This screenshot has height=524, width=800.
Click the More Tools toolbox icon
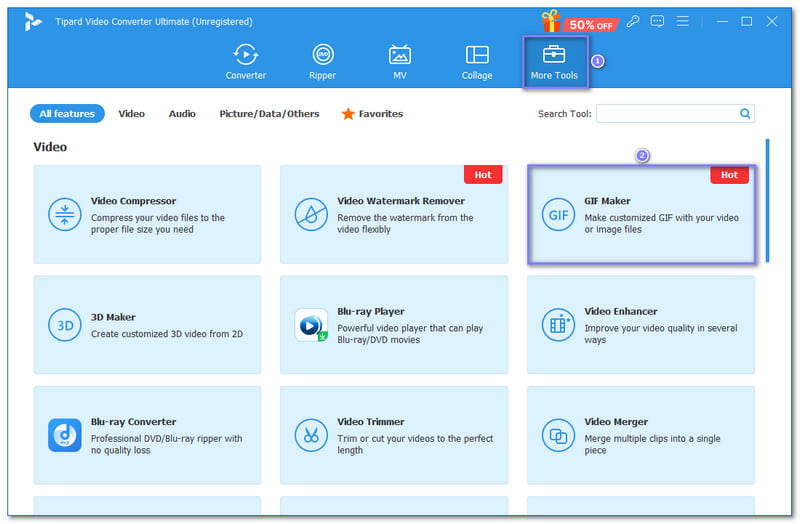554,54
